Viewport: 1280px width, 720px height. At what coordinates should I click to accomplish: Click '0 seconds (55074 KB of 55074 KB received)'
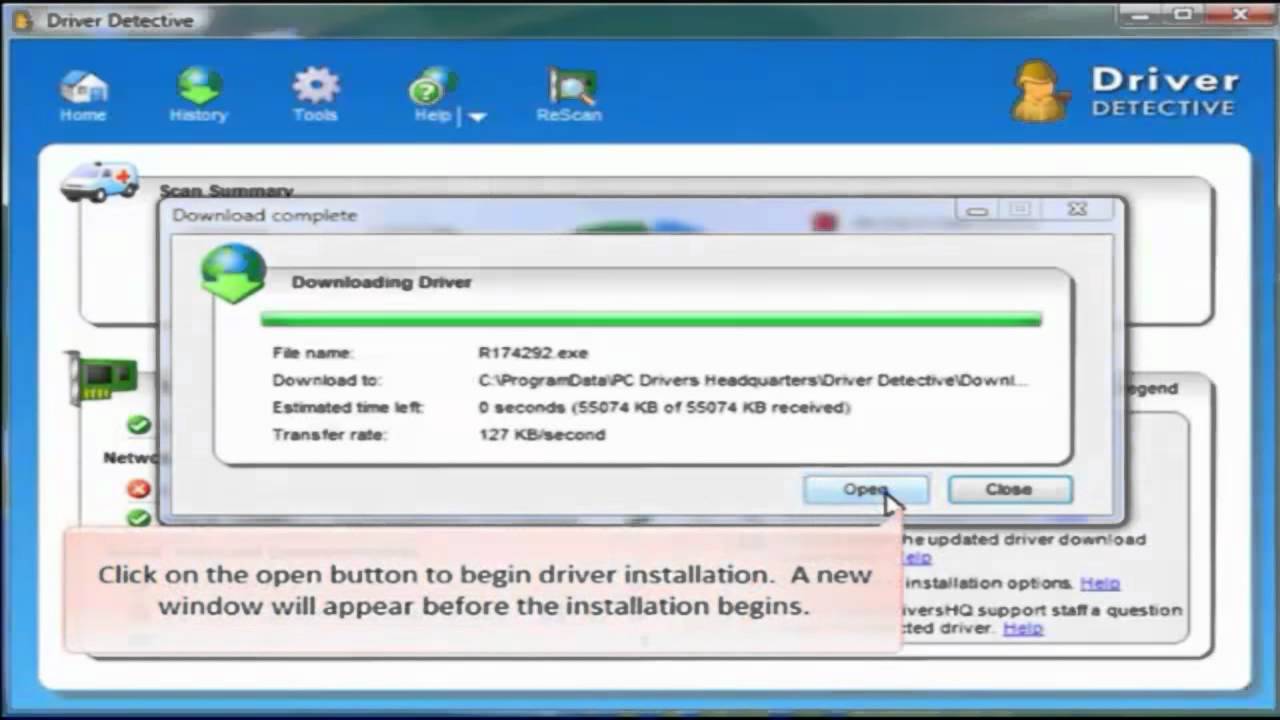click(x=664, y=408)
